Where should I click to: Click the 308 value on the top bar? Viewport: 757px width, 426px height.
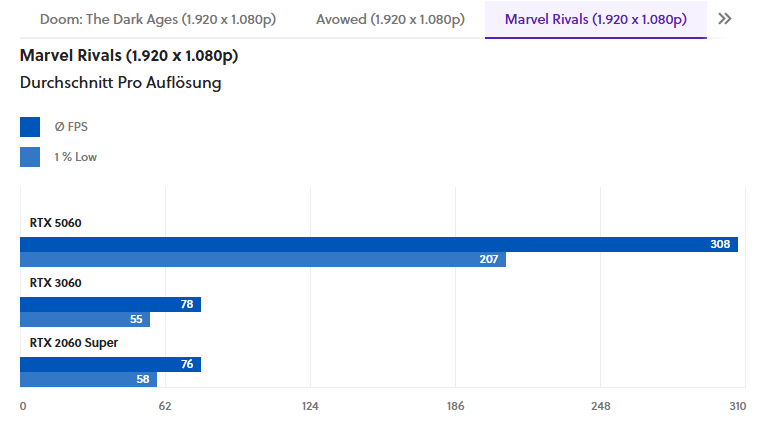click(x=720, y=244)
